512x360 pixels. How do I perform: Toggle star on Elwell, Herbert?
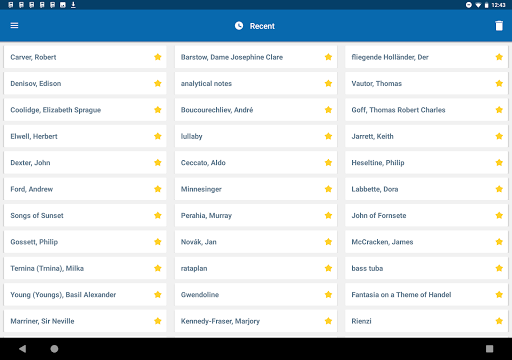click(158, 136)
